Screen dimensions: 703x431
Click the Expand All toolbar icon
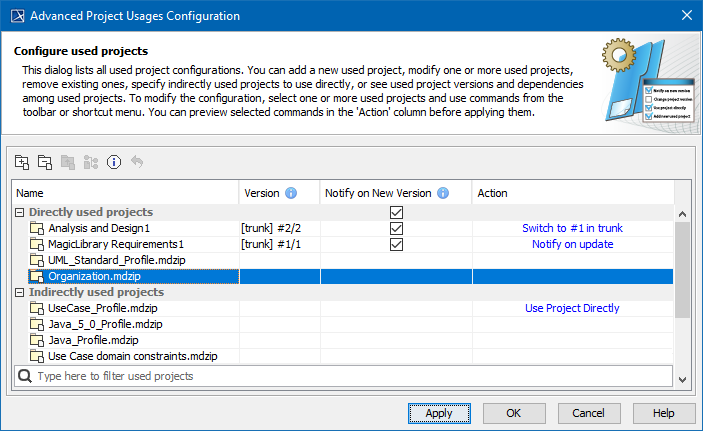(22, 161)
